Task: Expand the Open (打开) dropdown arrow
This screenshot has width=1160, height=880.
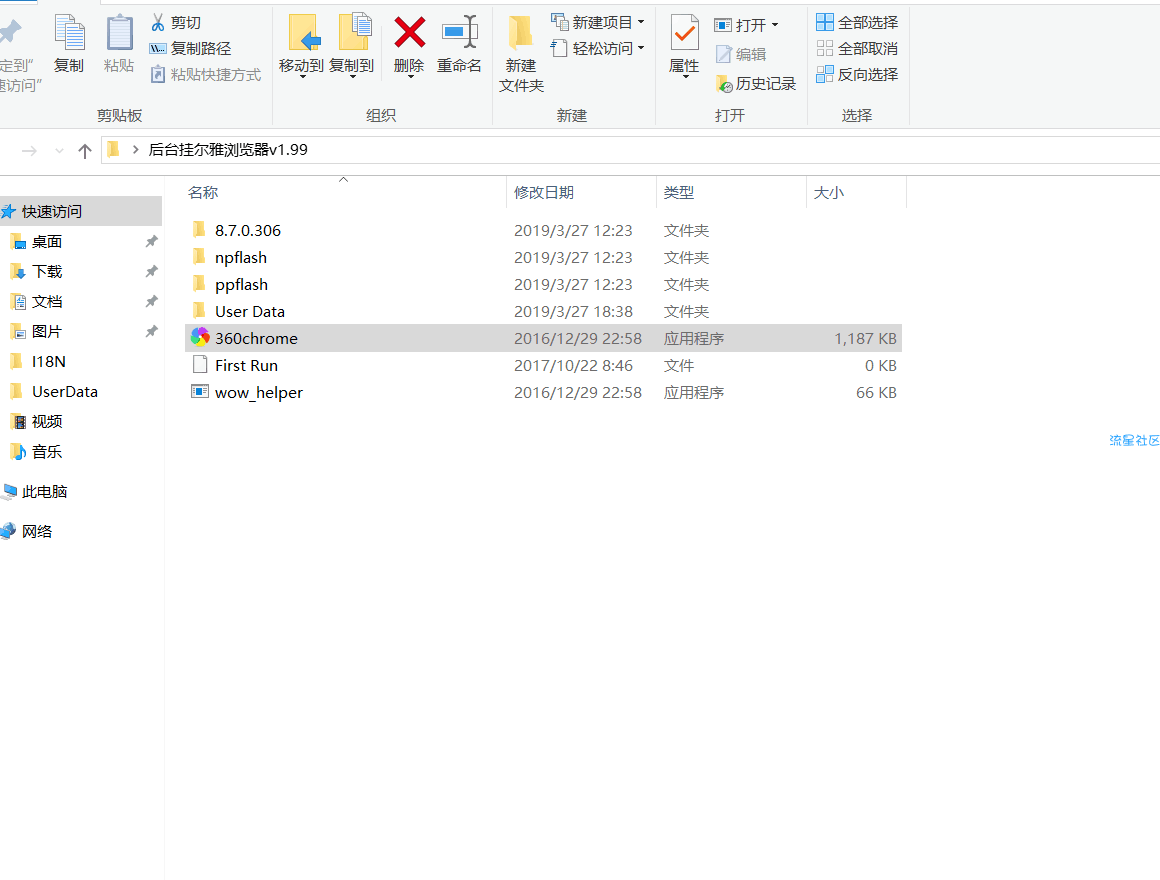Action: click(775, 25)
